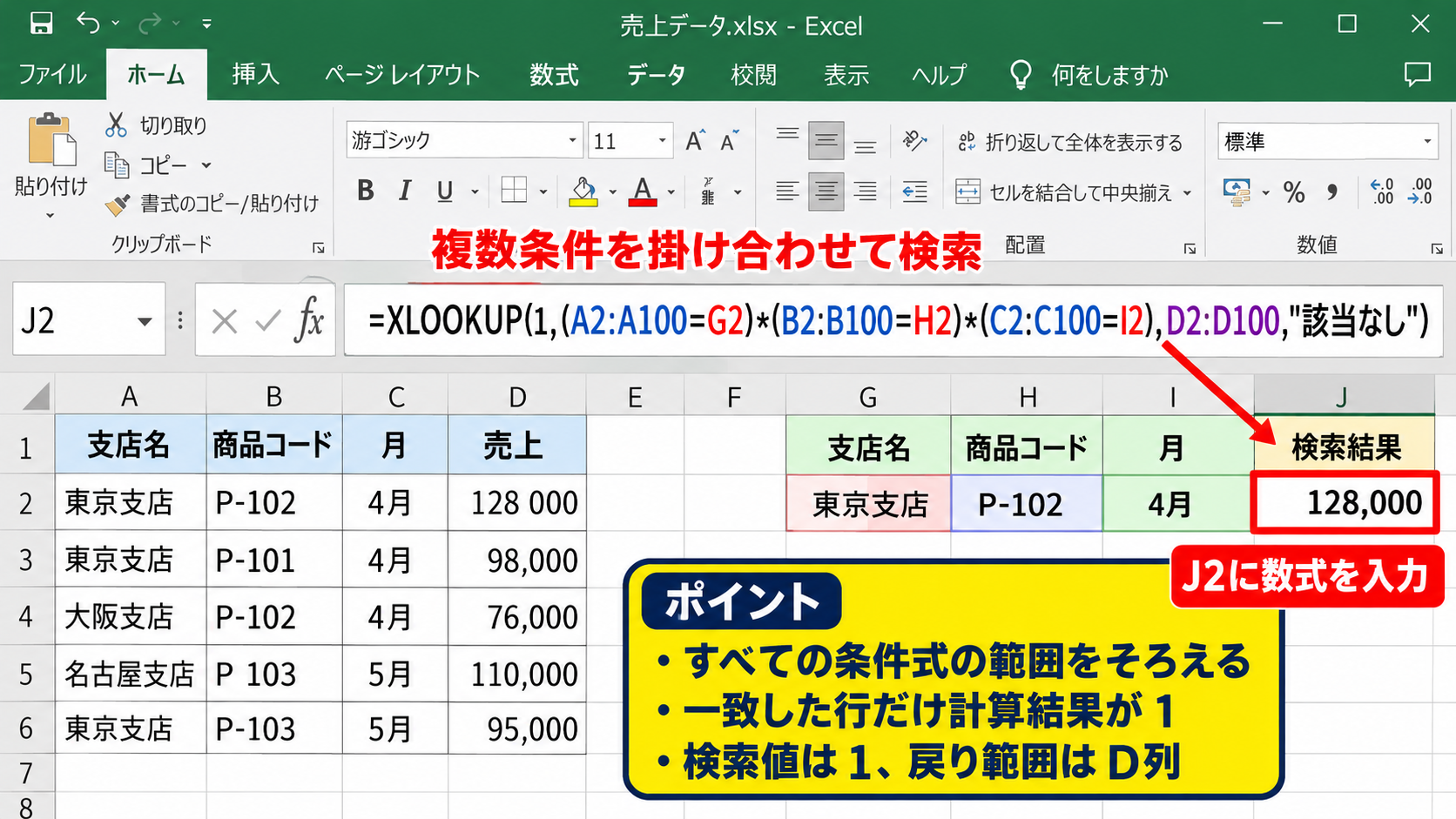Click the Select All corner triangle
Image resolution: width=1456 pixels, height=819 pixels.
point(36,398)
